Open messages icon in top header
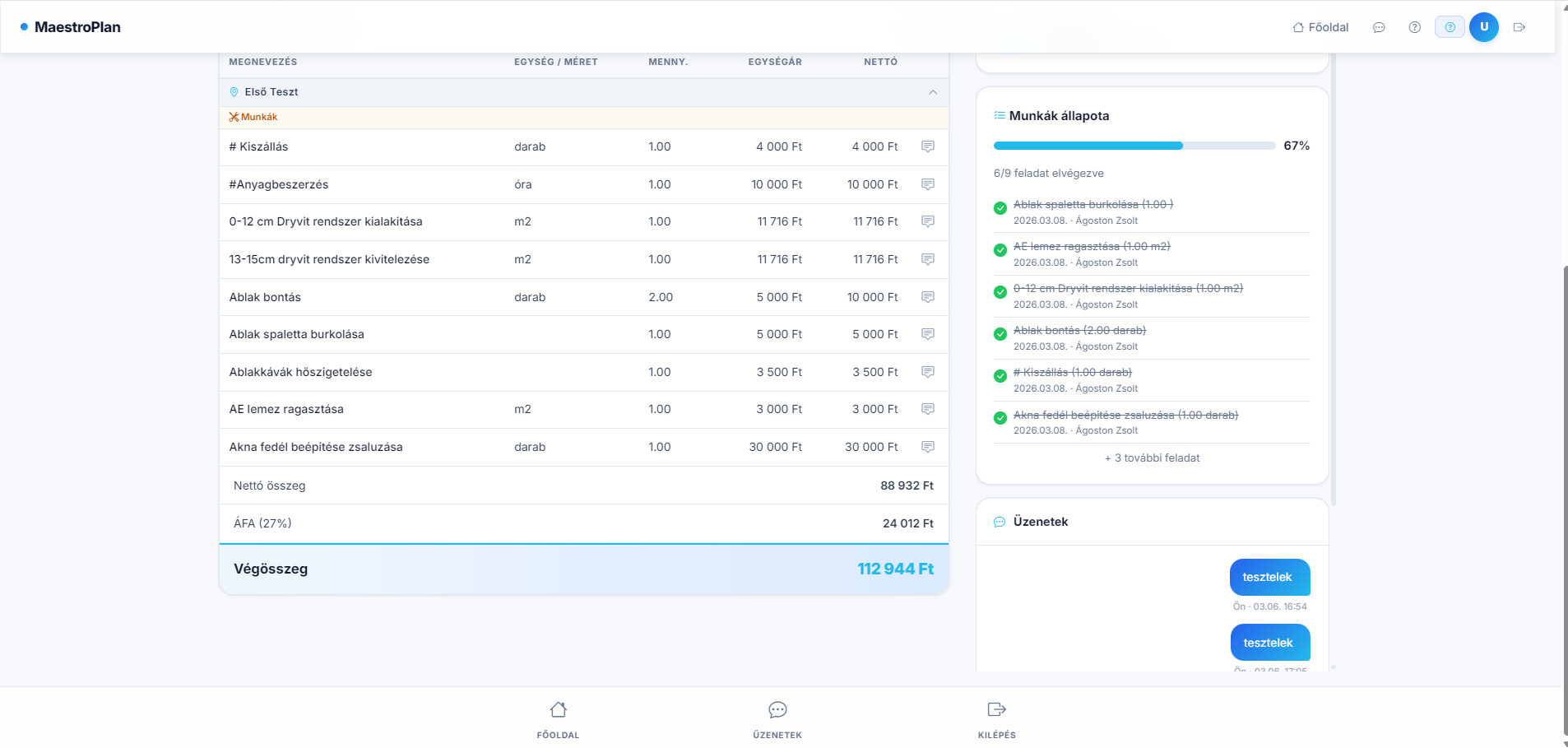This screenshot has height=748, width=1568. 1379,27
